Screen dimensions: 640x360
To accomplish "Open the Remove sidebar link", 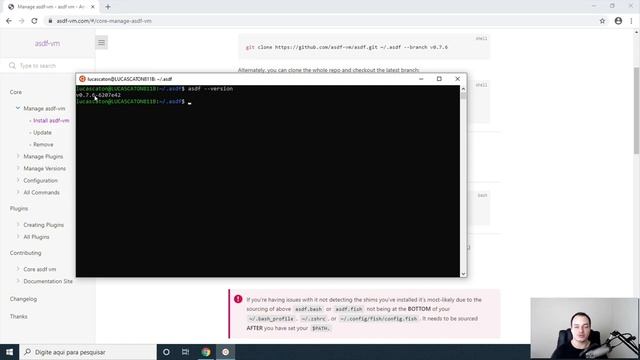I will tap(43, 144).
